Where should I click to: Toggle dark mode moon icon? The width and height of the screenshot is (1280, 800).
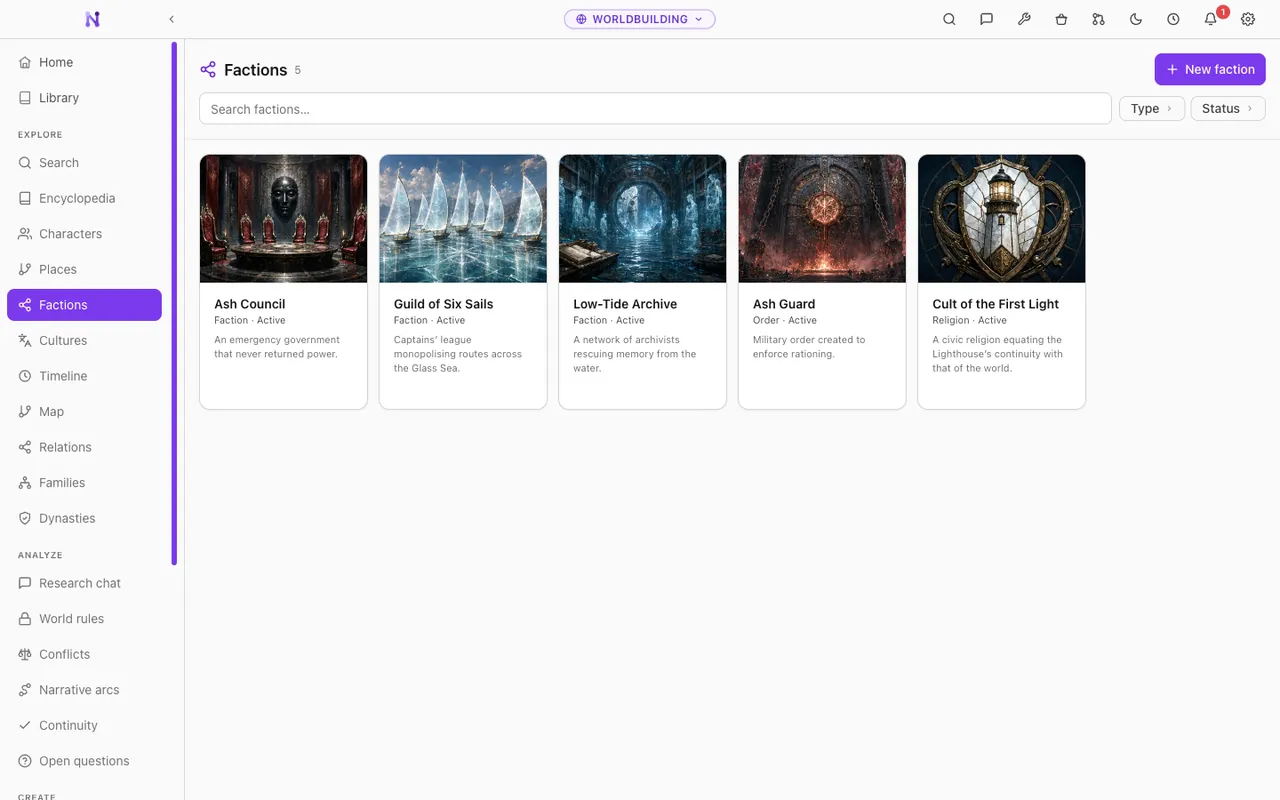pyautogui.click(x=1136, y=19)
